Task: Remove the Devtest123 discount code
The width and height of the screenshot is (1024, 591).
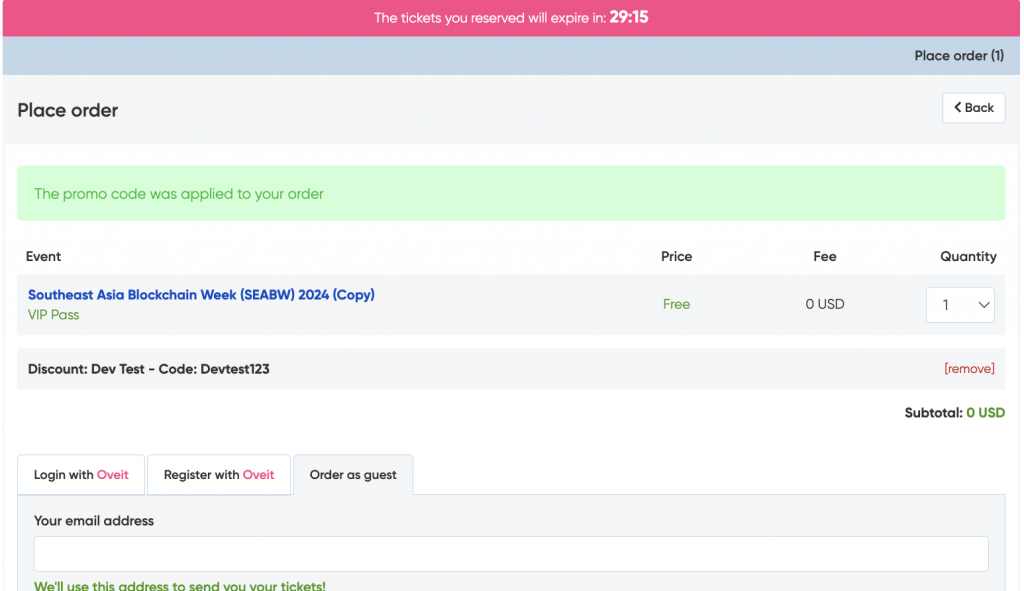Action: (x=967, y=368)
